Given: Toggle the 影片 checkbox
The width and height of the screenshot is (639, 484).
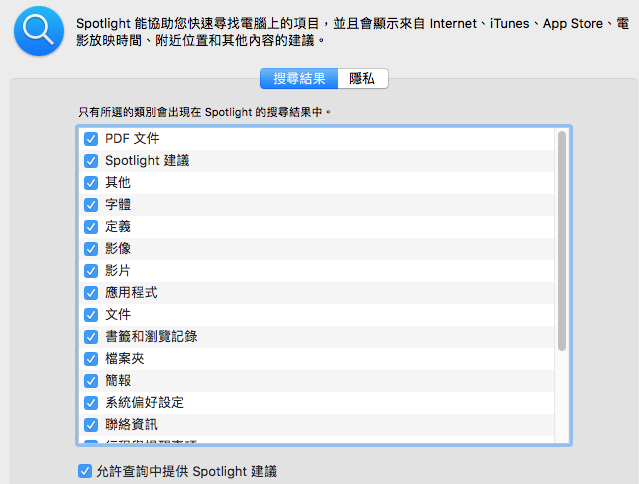Looking at the screenshot, I should tap(91, 271).
